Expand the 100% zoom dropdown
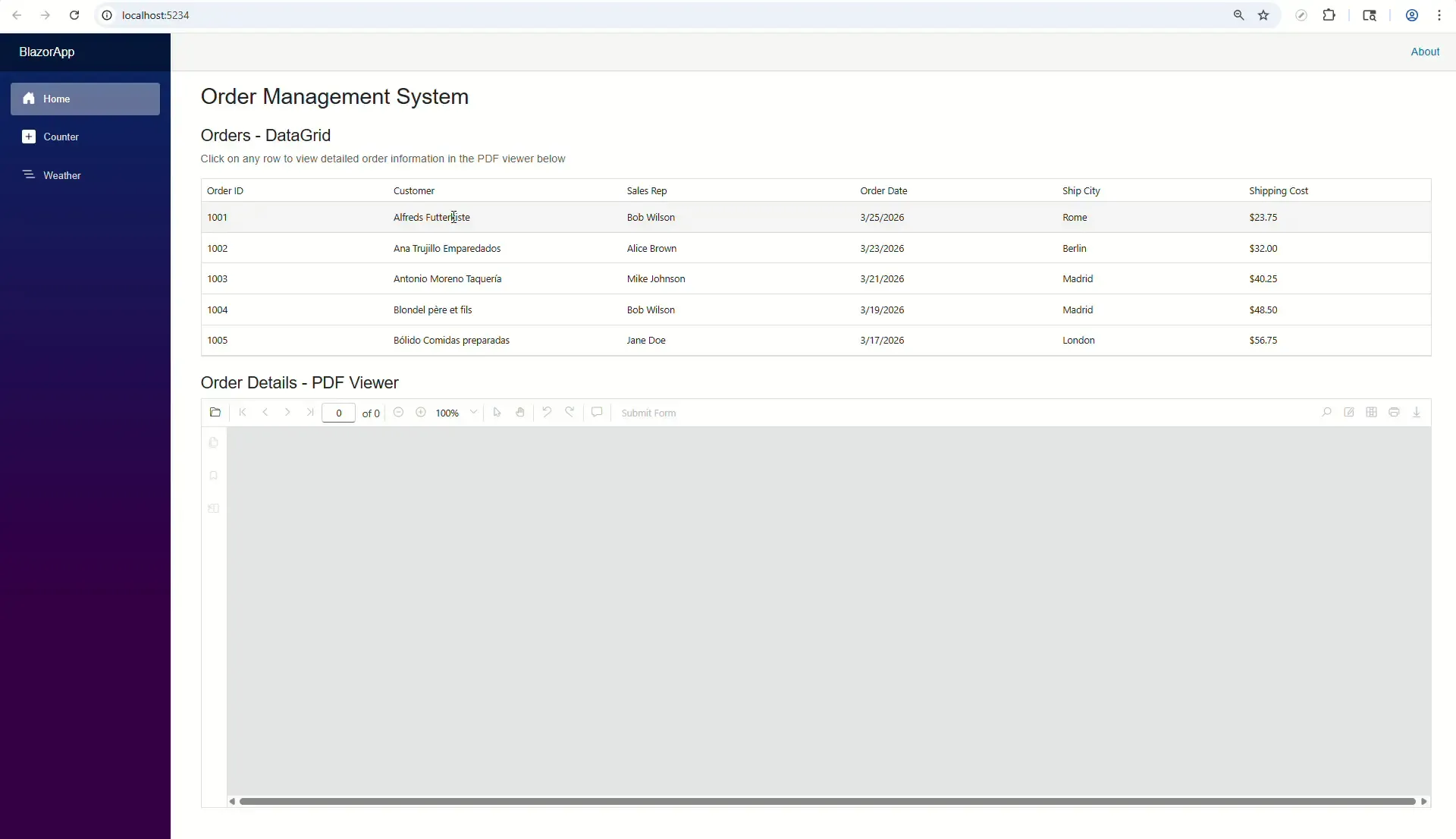 click(x=473, y=413)
